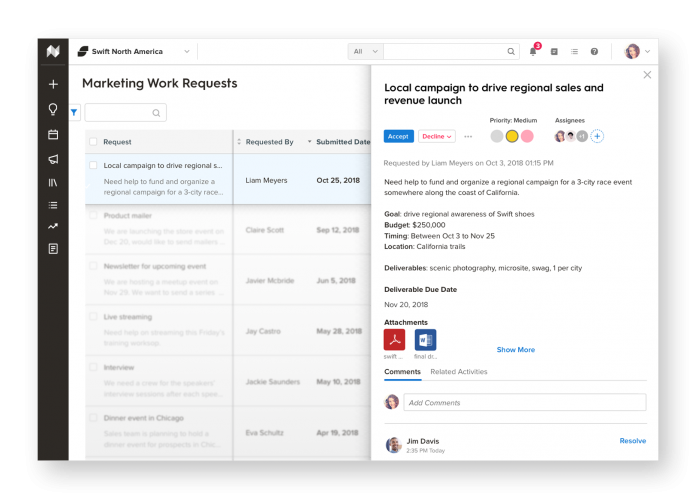This screenshot has width=696, height=499.
Task: Click the help question mark icon
Action: click(594, 51)
